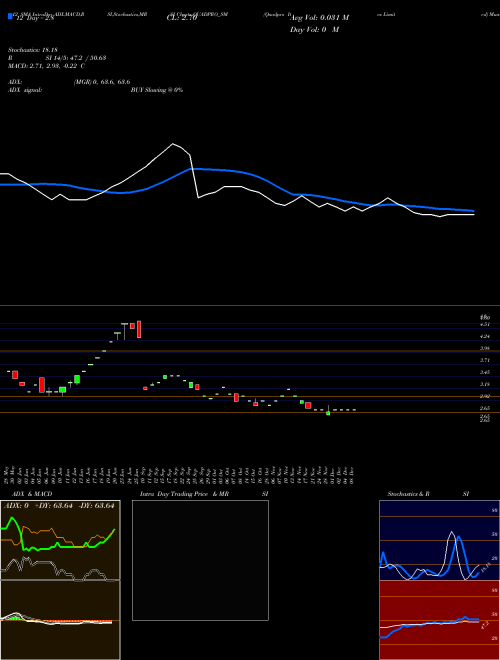Screen dimensions: 500x660
Task: Click the tall red candle at the price high
Action: pyautogui.click(x=139, y=329)
